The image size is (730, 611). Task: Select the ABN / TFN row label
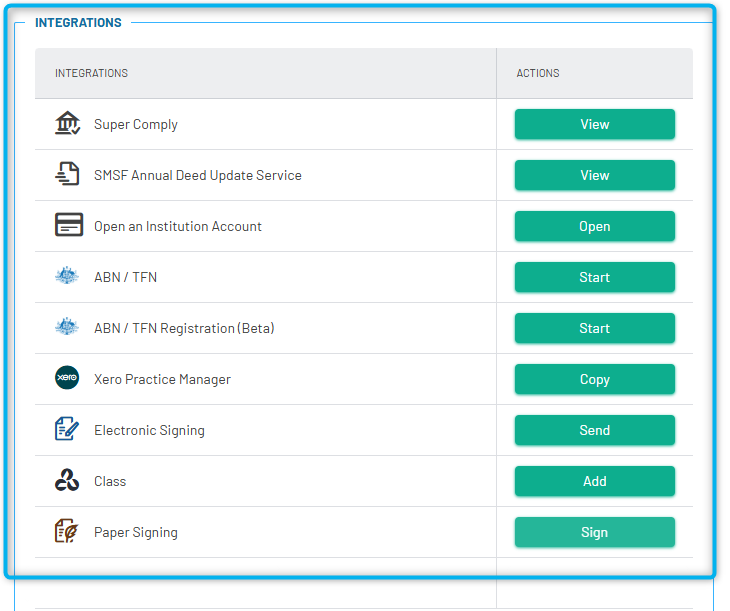(x=126, y=277)
